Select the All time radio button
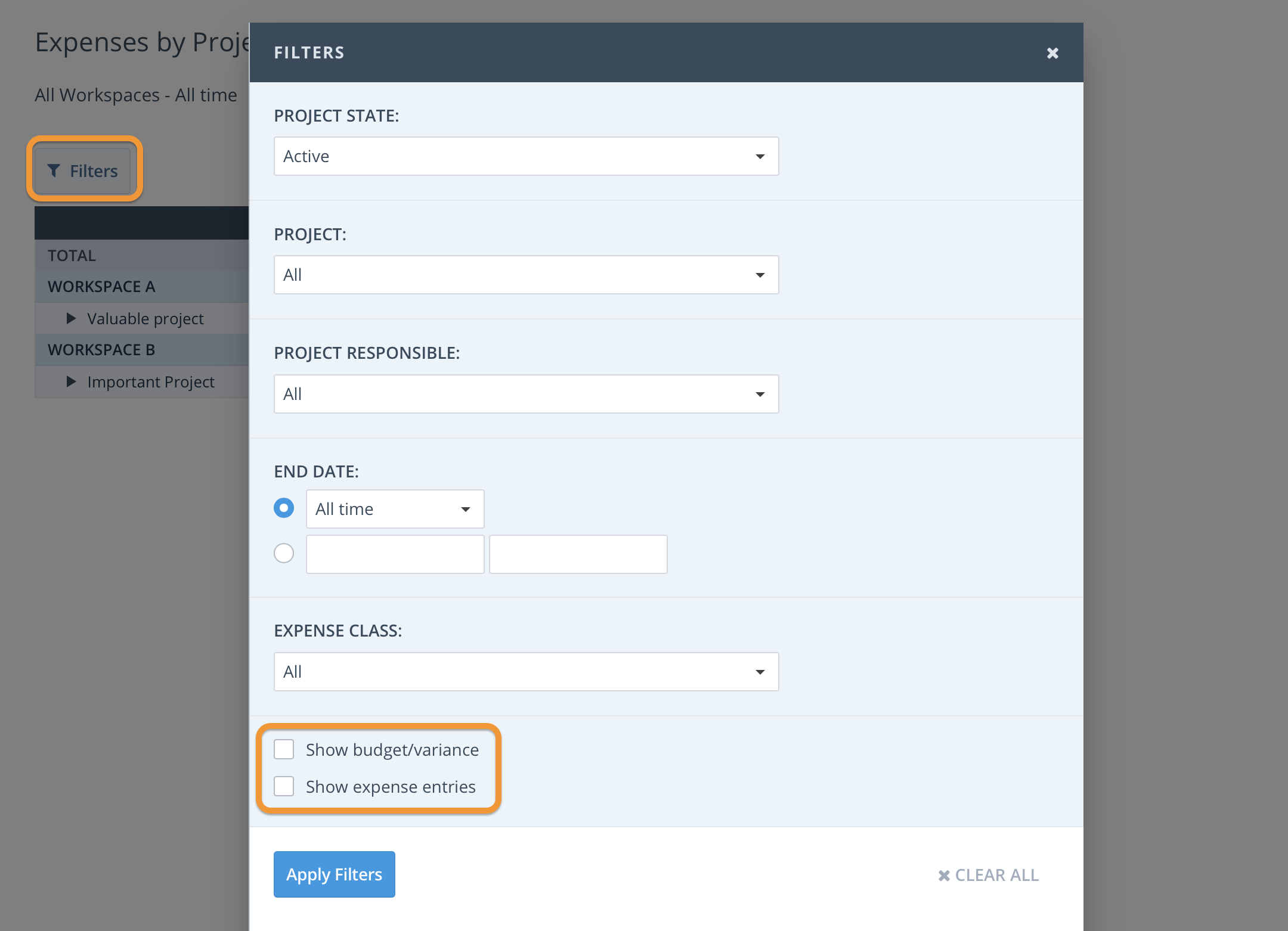Image resolution: width=1288 pixels, height=931 pixels. pyautogui.click(x=284, y=508)
